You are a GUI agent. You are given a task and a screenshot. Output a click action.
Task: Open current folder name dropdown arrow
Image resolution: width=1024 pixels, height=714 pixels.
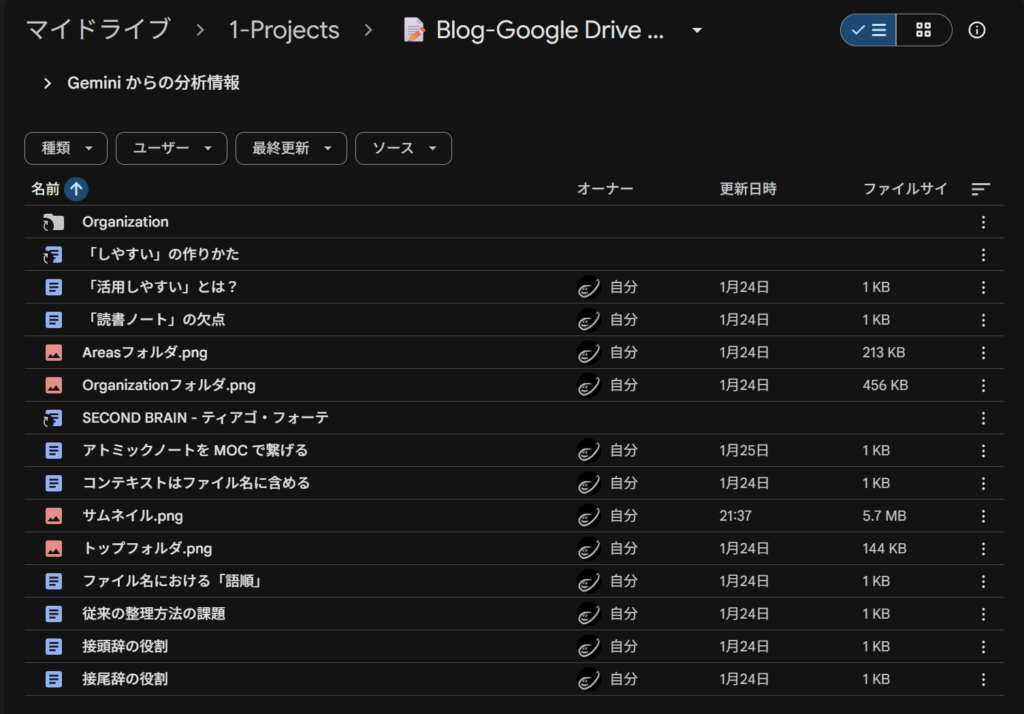pos(697,31)
